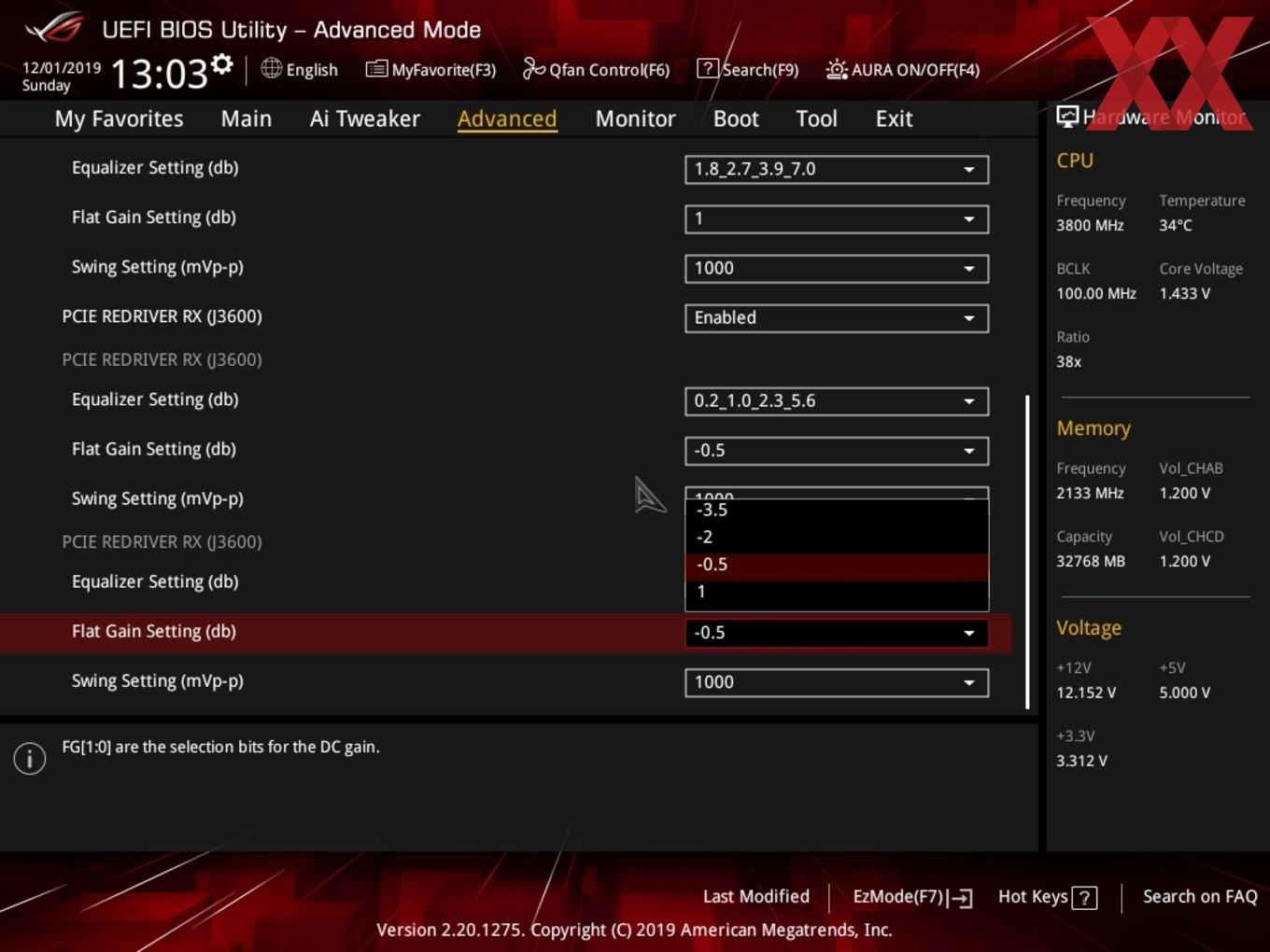Click the bottom Swing Setting (mVp-p) label
The image size is (1270, 952).
158,681
